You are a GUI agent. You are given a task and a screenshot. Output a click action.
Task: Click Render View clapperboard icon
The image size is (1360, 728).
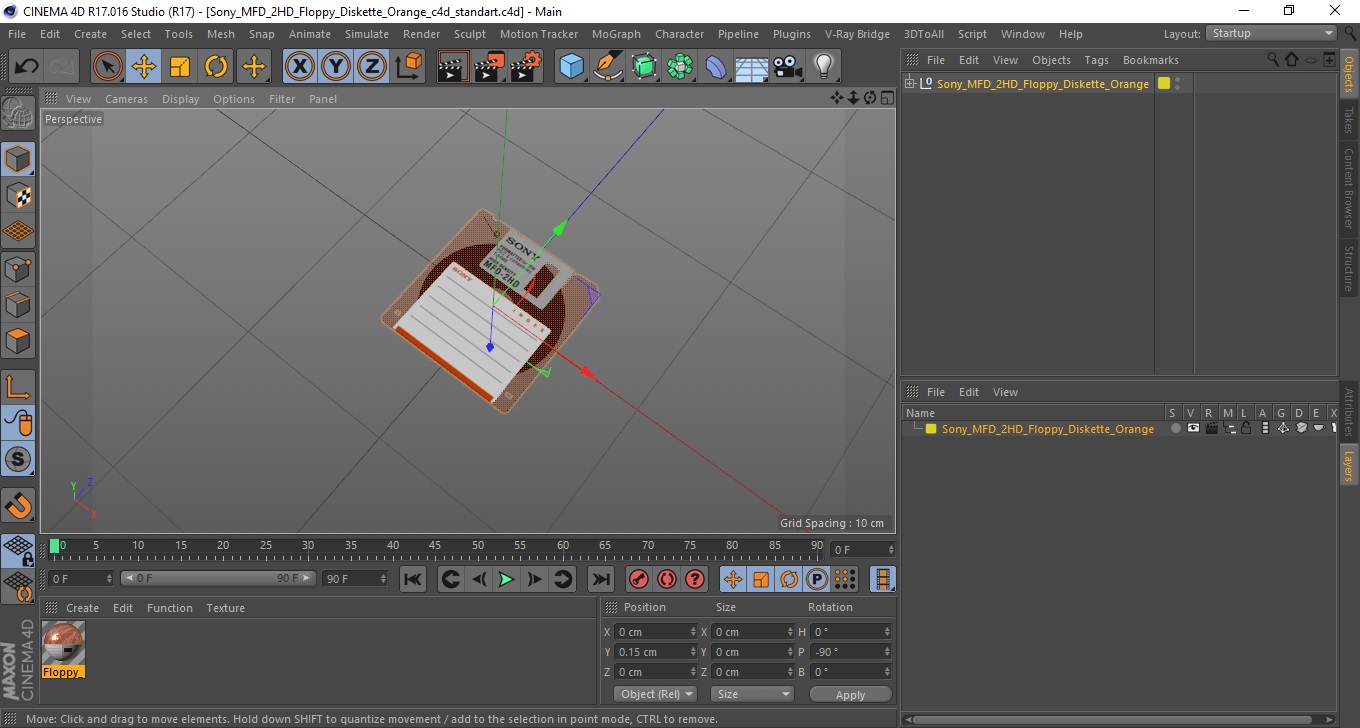[x=453, y=67]
